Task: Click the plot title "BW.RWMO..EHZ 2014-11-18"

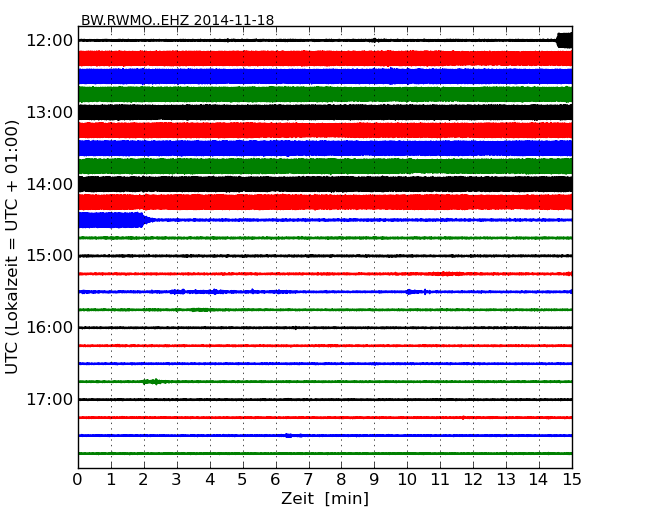Action: pyautogui.click(x=177, y=20)
